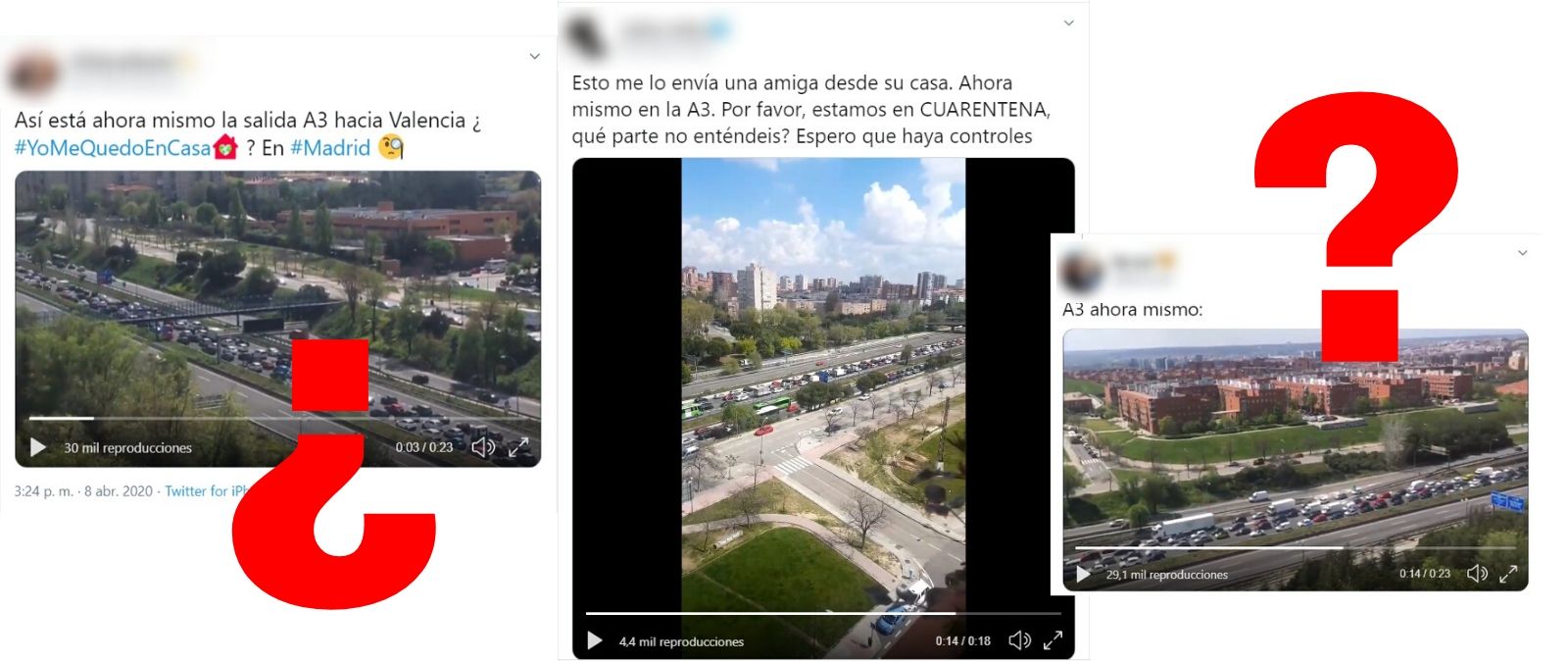Seek the middle video progress bar
The image size is (1568, 662).
click(823, 613)
